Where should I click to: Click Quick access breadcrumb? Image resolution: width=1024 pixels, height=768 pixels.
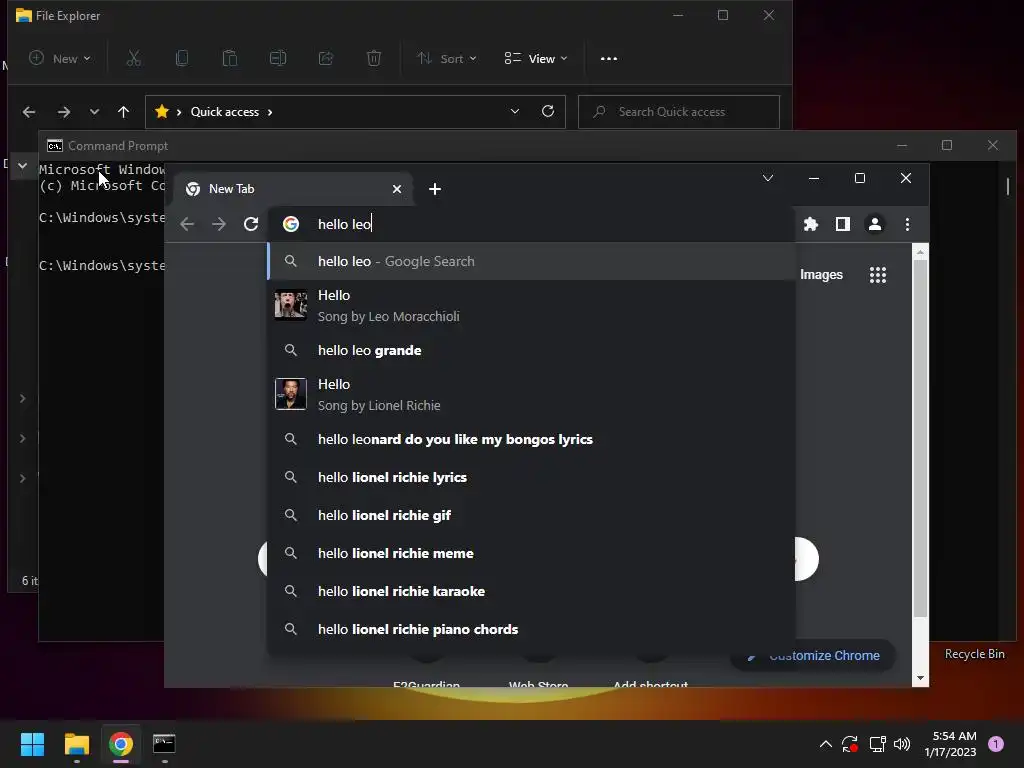click(x=225, y=112)
